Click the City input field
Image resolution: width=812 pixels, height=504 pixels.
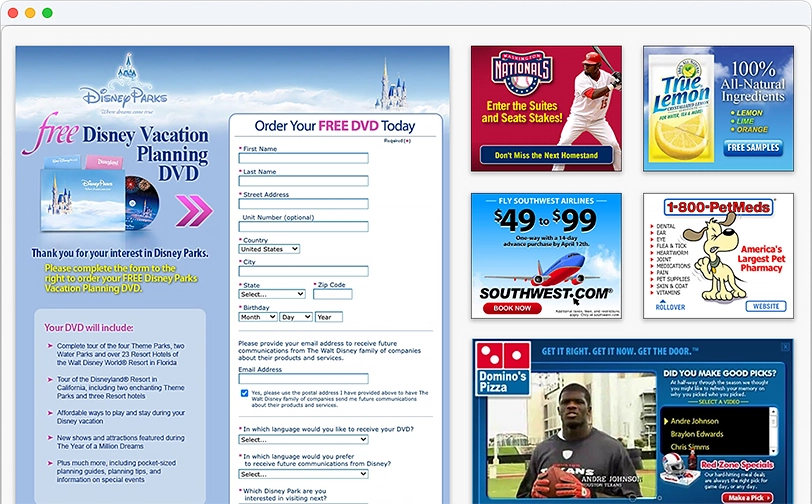(303, 271)
